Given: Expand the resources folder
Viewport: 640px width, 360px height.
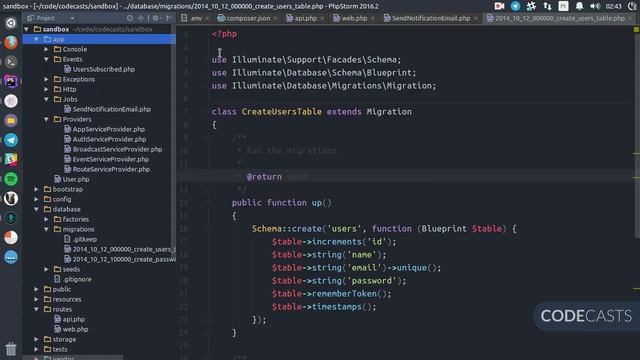Looking at the screenshot, I should (x=37, y=299).
